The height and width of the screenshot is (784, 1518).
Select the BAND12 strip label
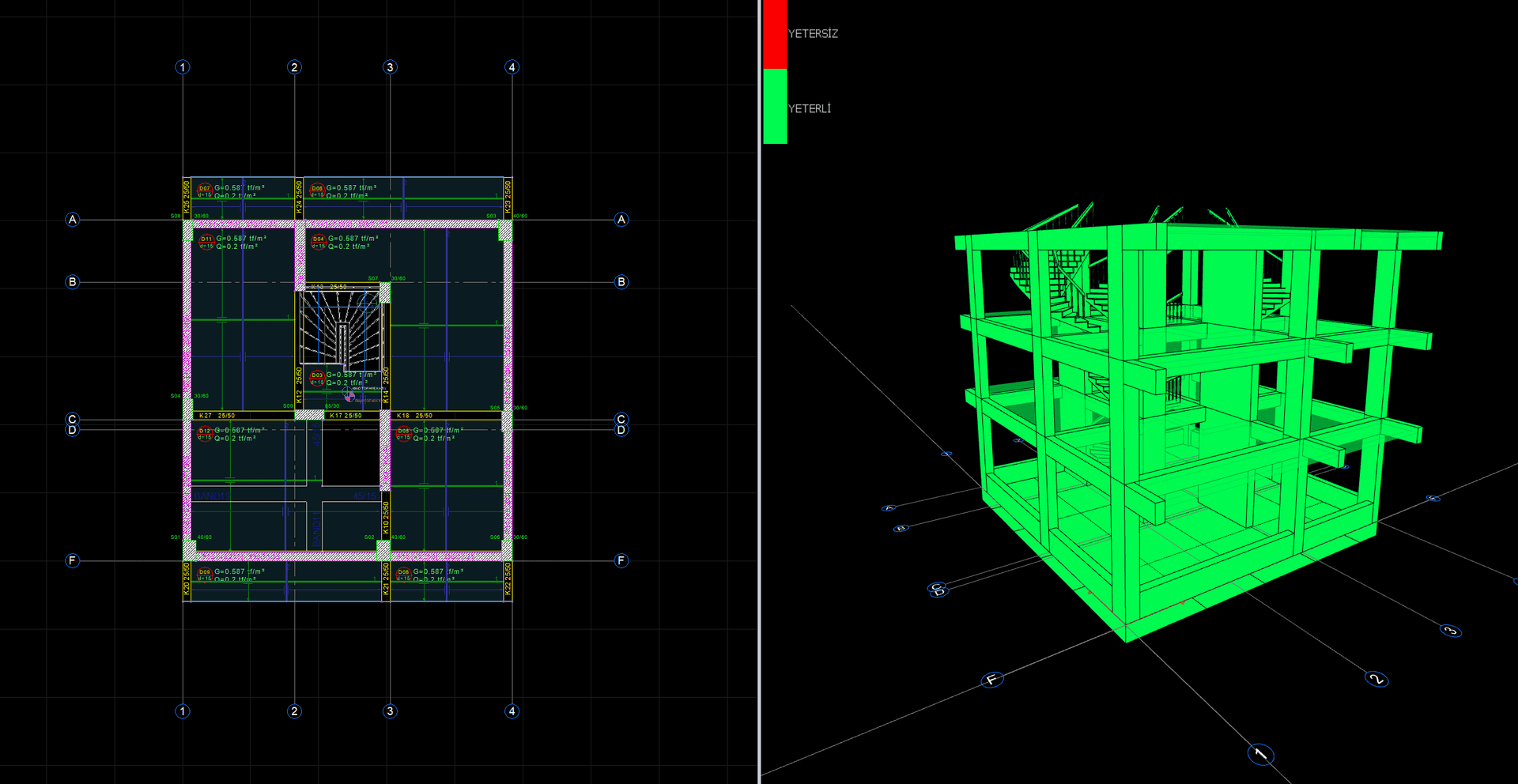pos(212,496)
